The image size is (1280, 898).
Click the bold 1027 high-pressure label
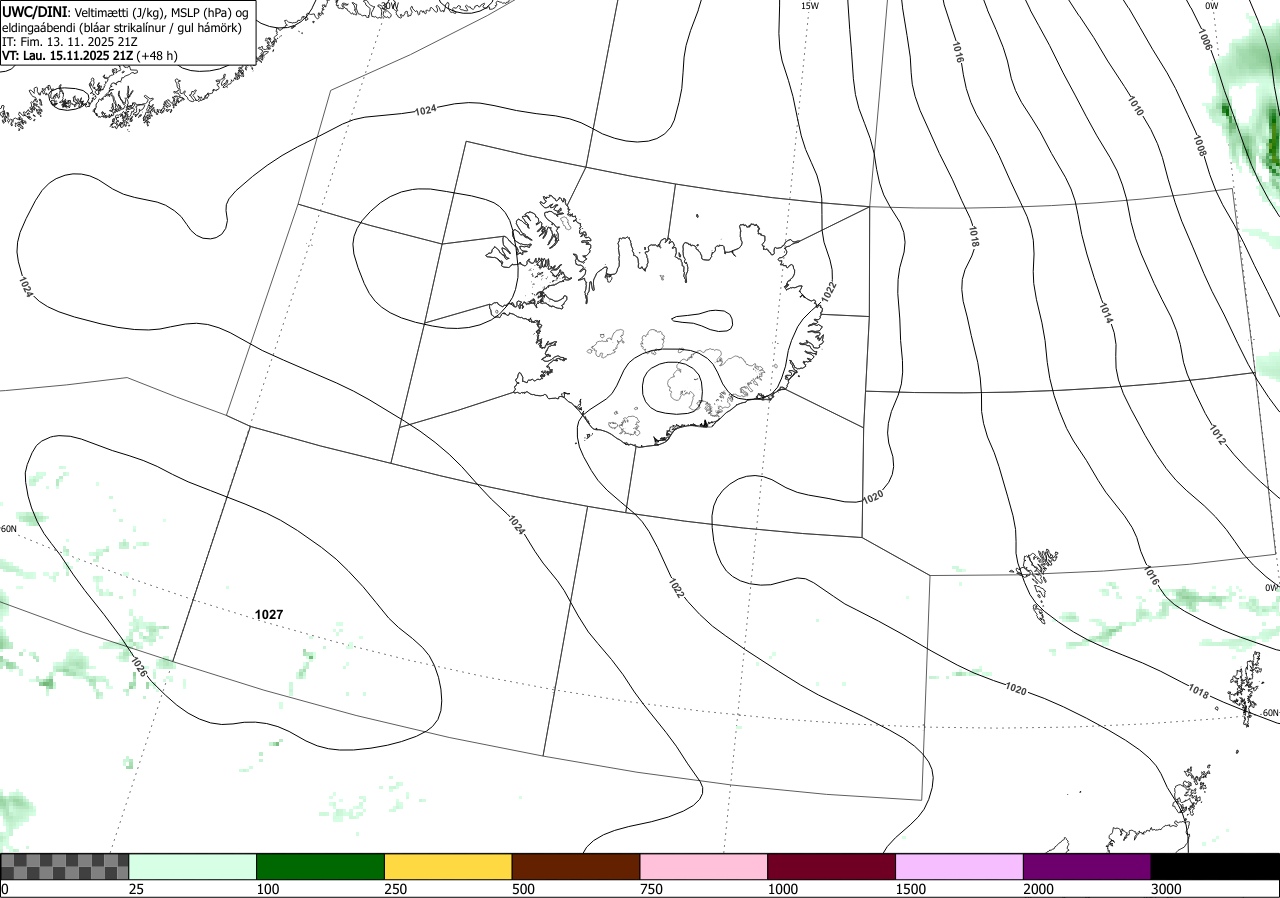point(269,615)
